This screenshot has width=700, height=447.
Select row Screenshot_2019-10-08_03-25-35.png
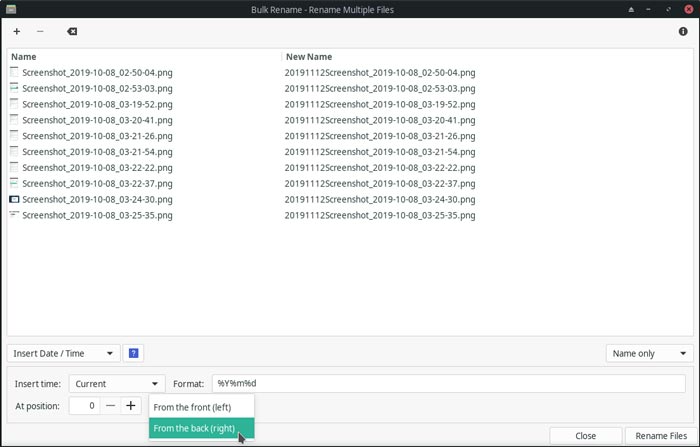pyautogui.click(x=350, y=215)
